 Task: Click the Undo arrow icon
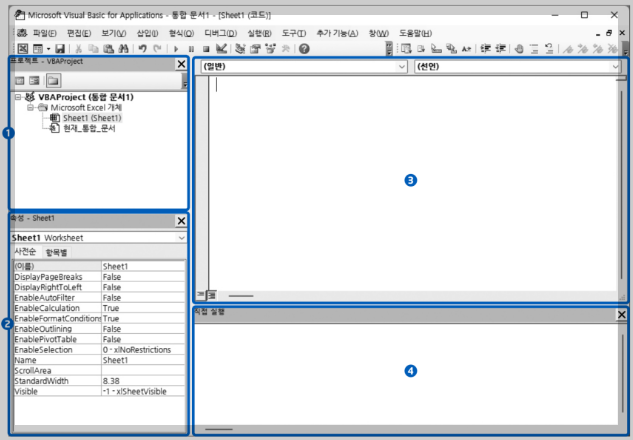coord(142,49)
